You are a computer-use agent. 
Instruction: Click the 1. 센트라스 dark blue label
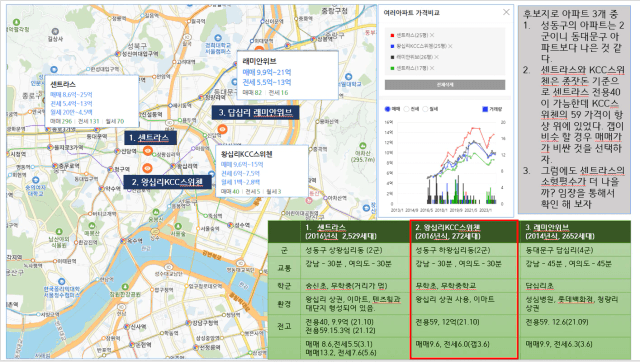151,138
